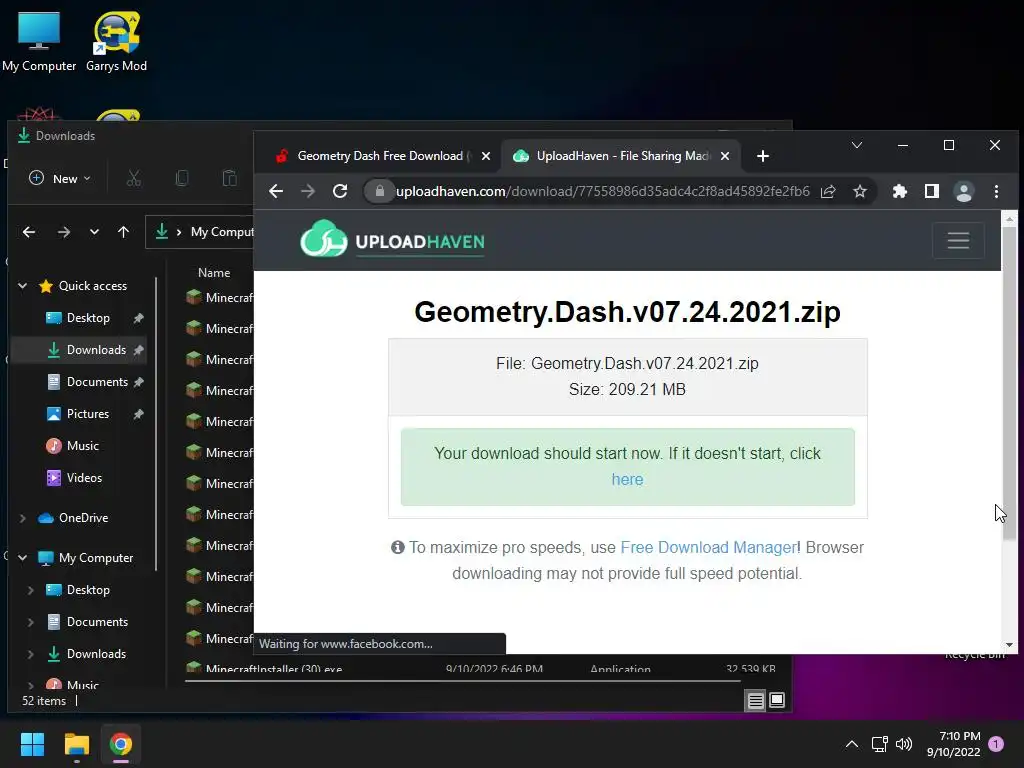Open Chrome extensions puzzle icon

(x=899, y=191)
